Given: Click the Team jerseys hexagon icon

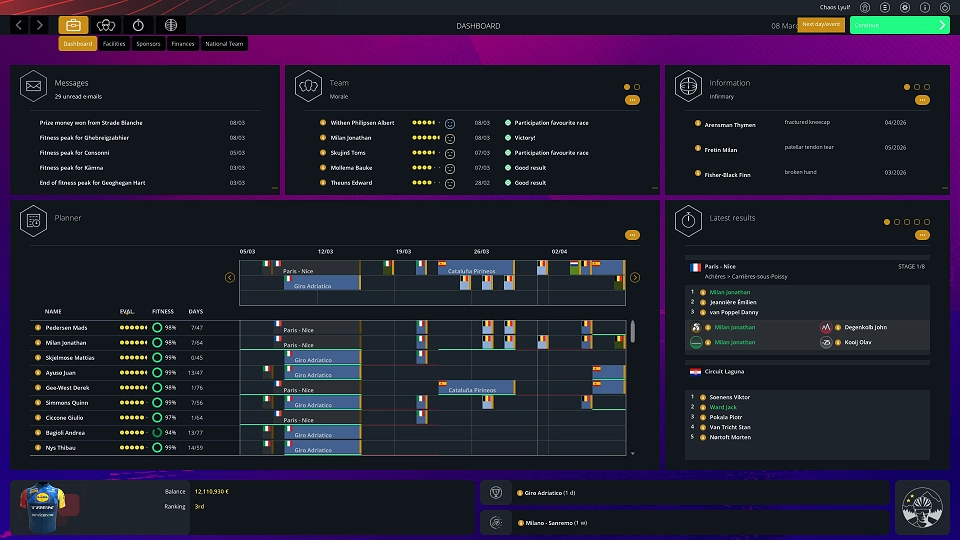Looking at the screenshot, I should (309, 86).
